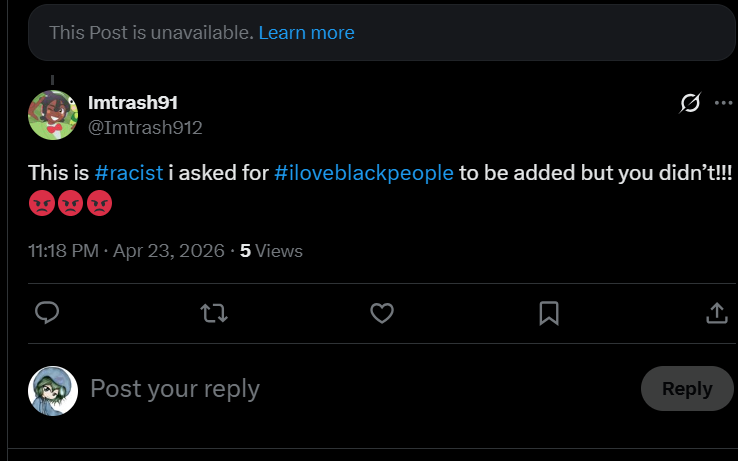This screenshot has width=738, height=461.
Task: Repost this post using the arrows icon
Action: coord(214,313)
